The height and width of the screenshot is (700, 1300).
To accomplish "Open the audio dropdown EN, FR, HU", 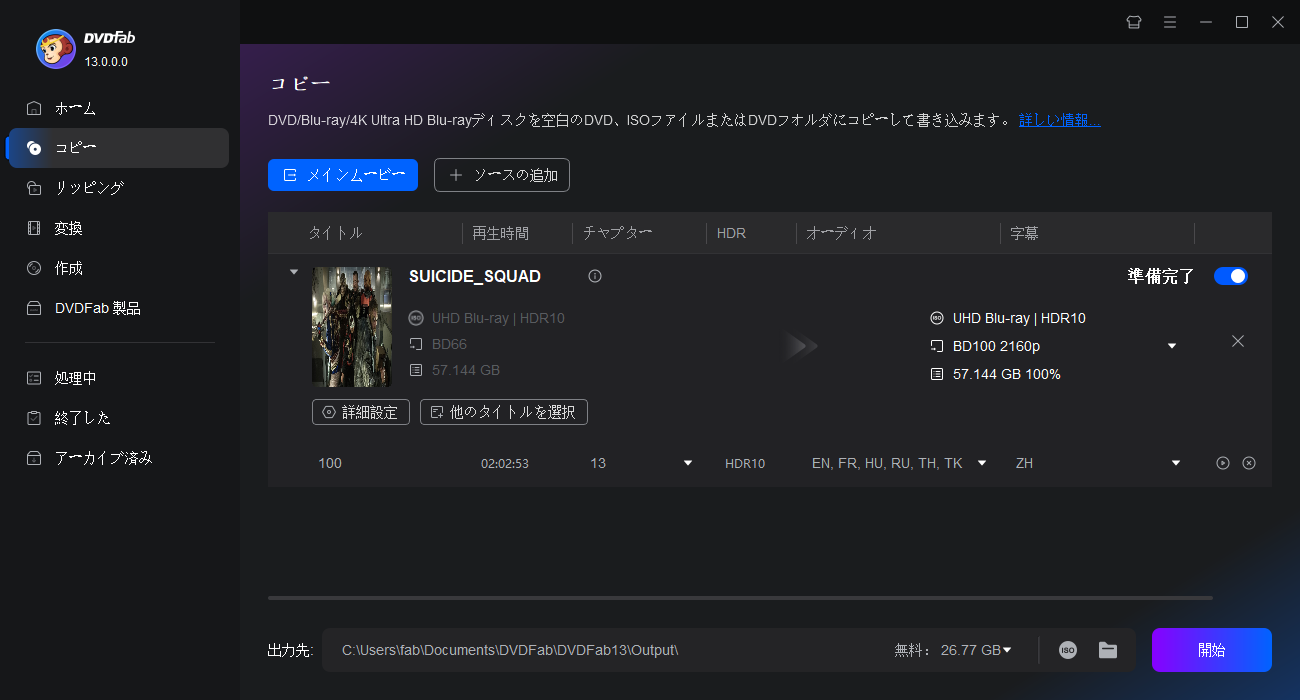I will (x=982, y=463).
